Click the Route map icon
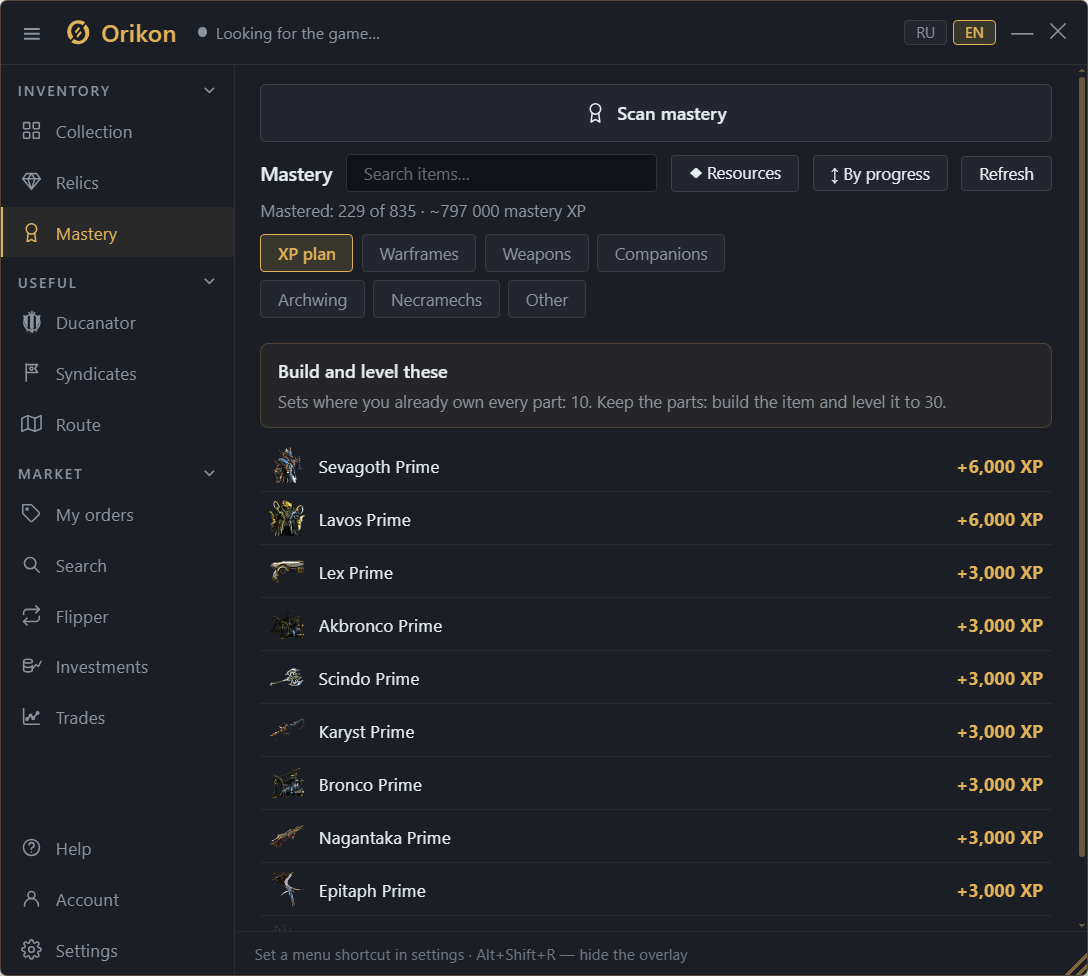 [x=31, y=424]
